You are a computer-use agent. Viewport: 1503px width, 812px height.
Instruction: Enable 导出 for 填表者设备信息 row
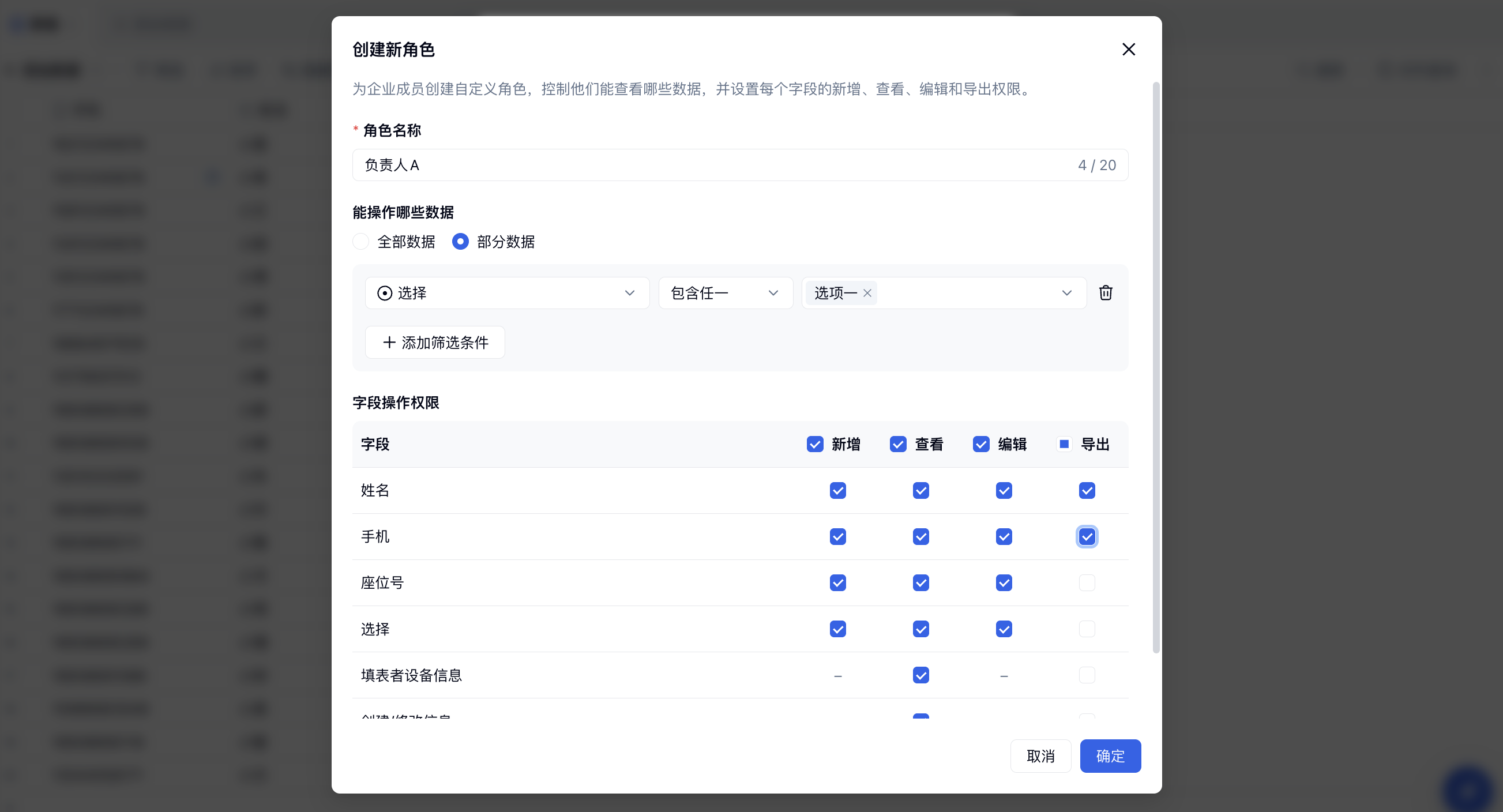coord(1087,675)
